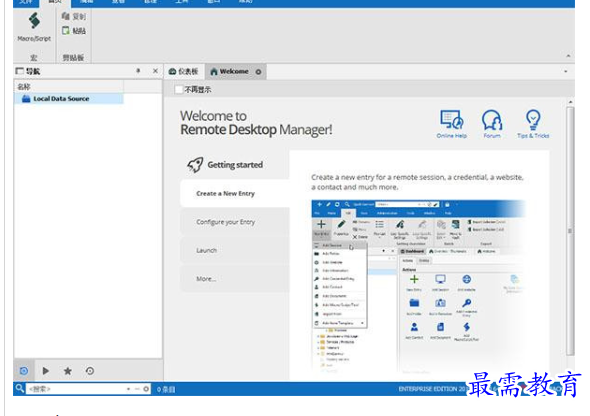Select the More... step
Viewport: 590px width, 416px height.
tap(235, 279)
